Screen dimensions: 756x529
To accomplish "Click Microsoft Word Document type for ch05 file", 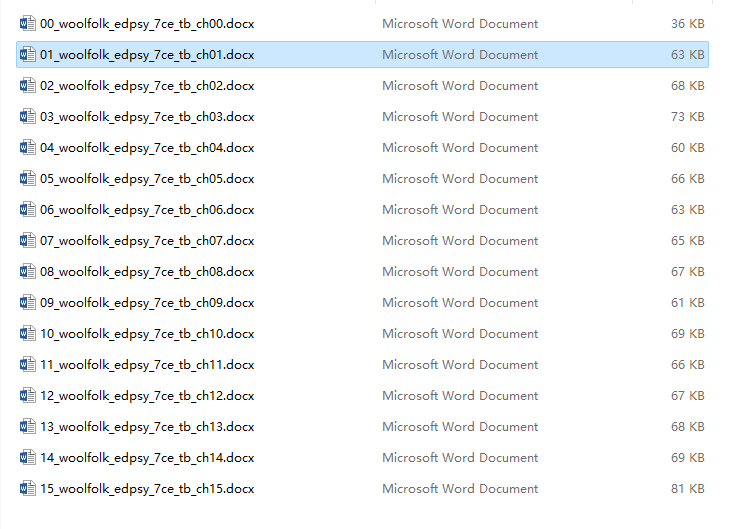I will coord(460,178).
